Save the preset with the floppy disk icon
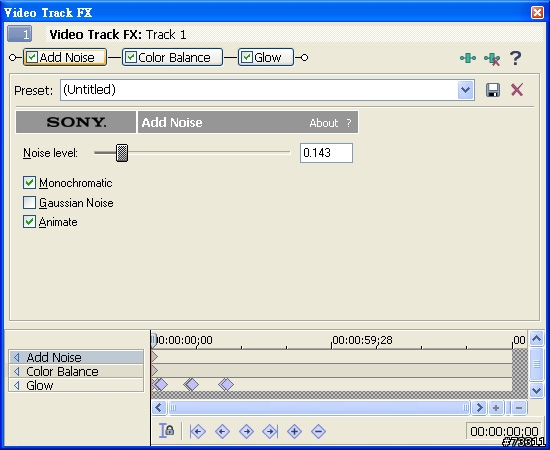The height and width of the screenshot is (450, 550). (493, 90)
